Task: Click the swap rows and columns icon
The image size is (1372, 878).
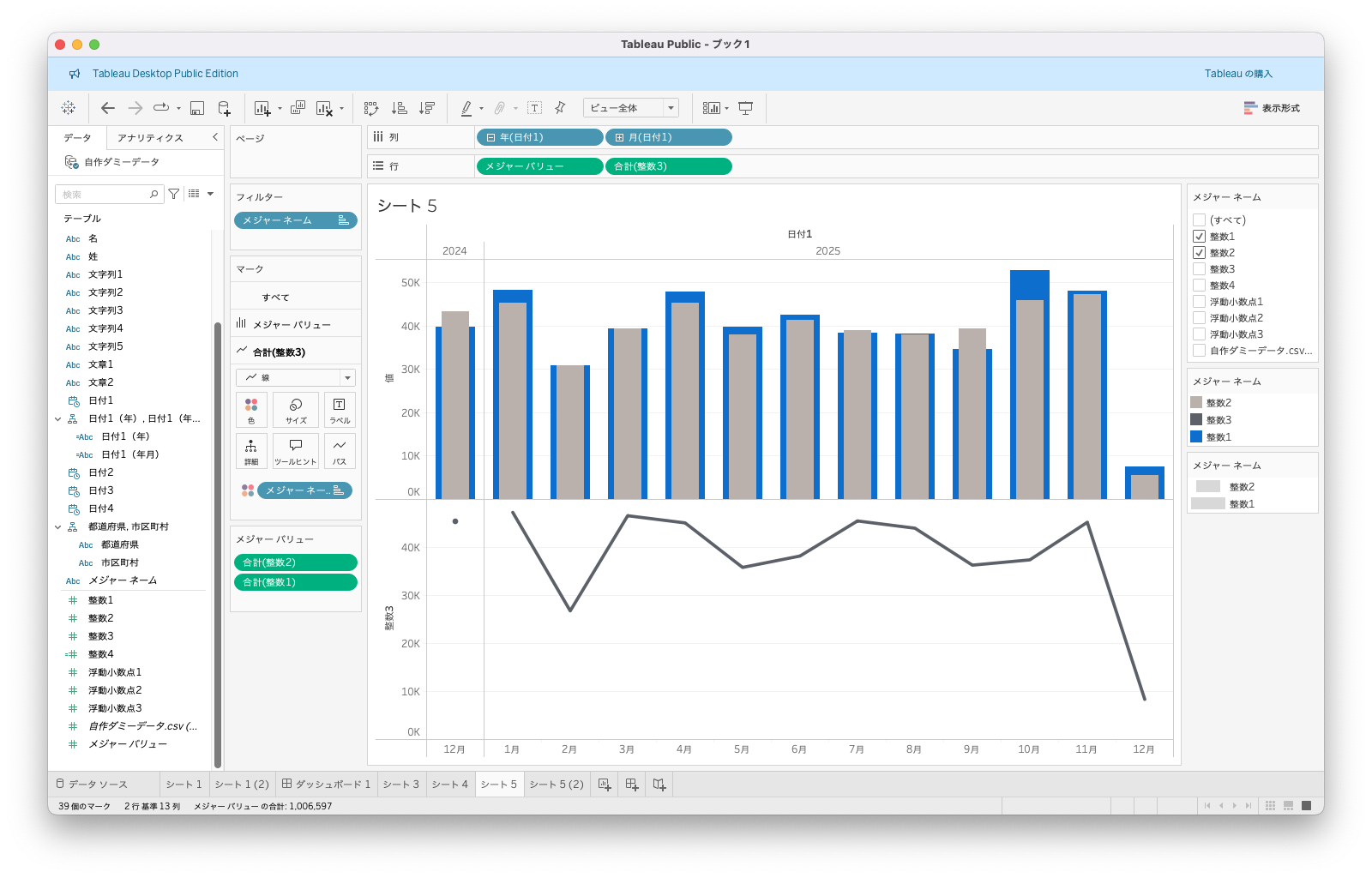Action: [371, 108]
